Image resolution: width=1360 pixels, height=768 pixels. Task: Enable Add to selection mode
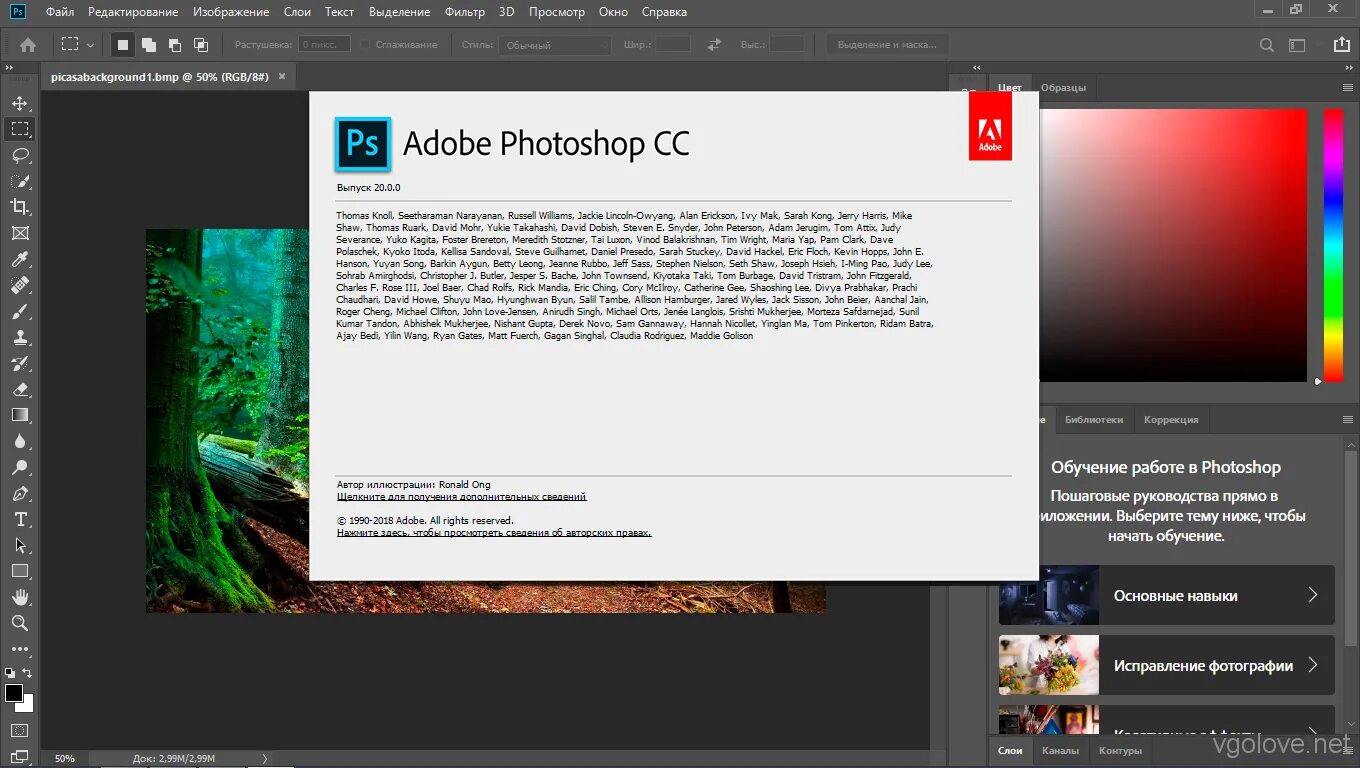pyautogui.click(x=149, y=45)
